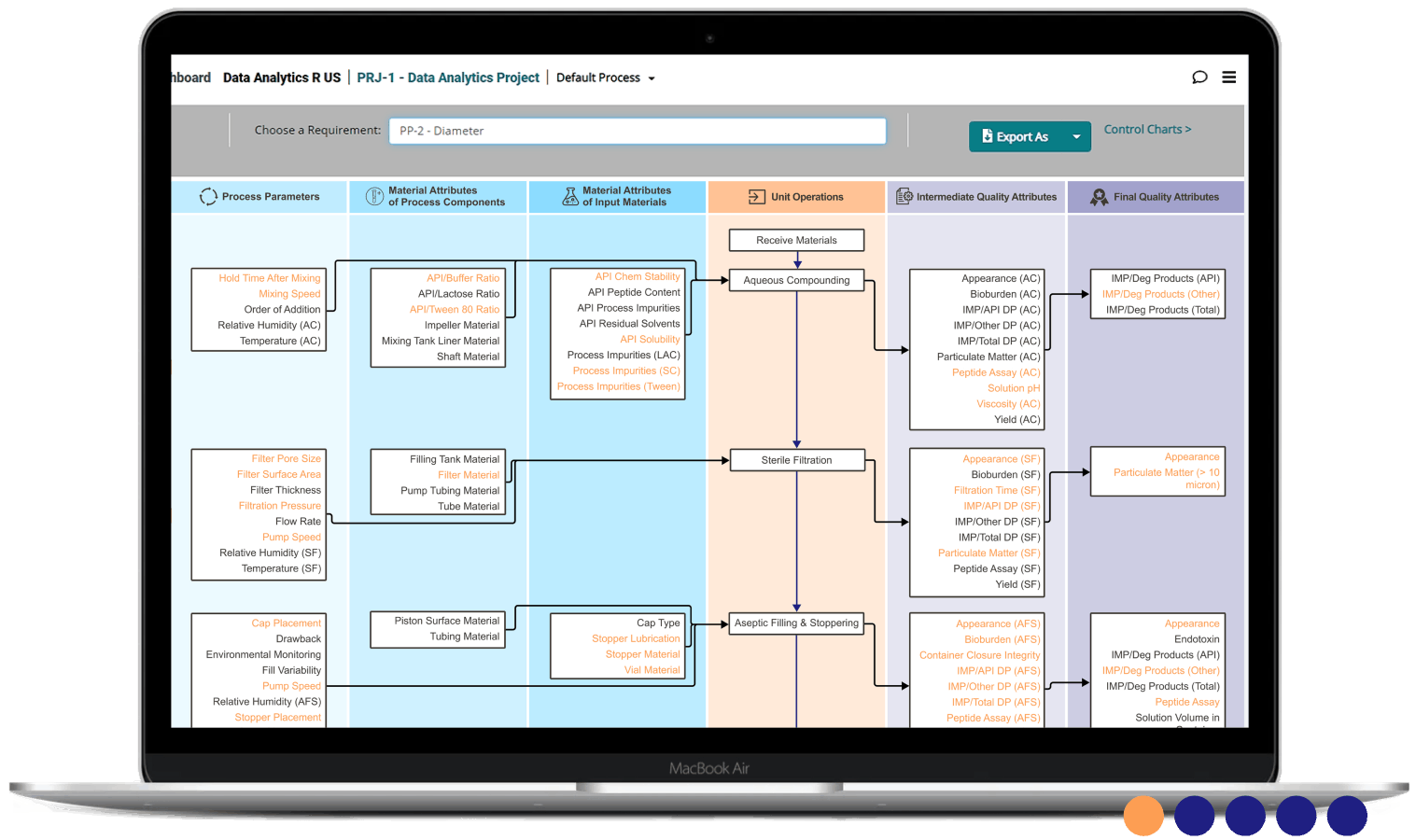Viewport: 1416px width, 840px height.
Task: Open the Export As dropdown arrow
Action: (1076, 137)
